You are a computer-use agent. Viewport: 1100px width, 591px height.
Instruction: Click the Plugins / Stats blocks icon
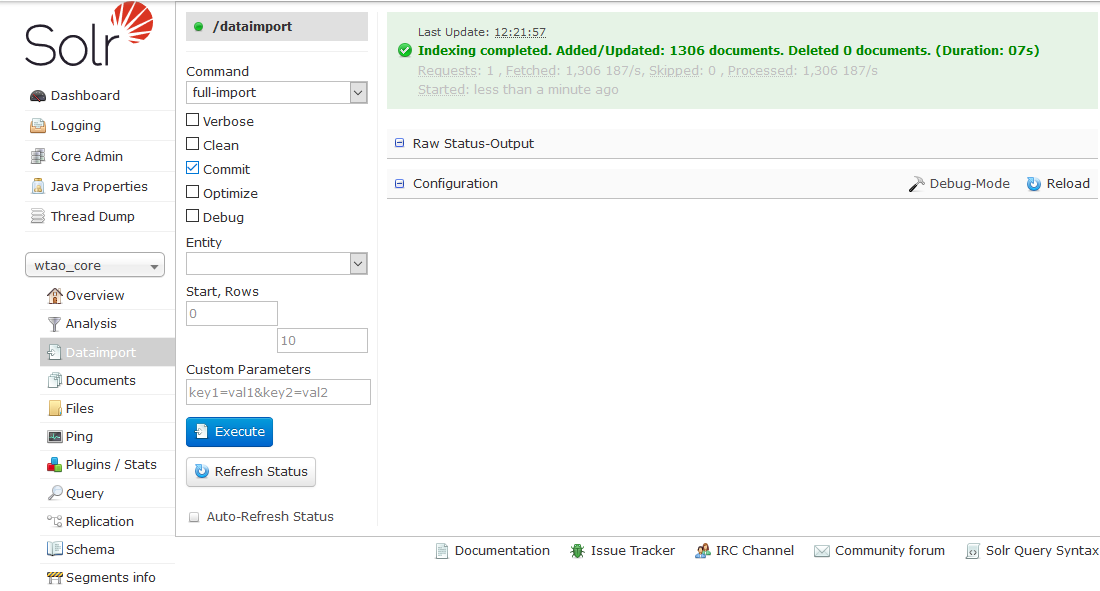point(54,465)
